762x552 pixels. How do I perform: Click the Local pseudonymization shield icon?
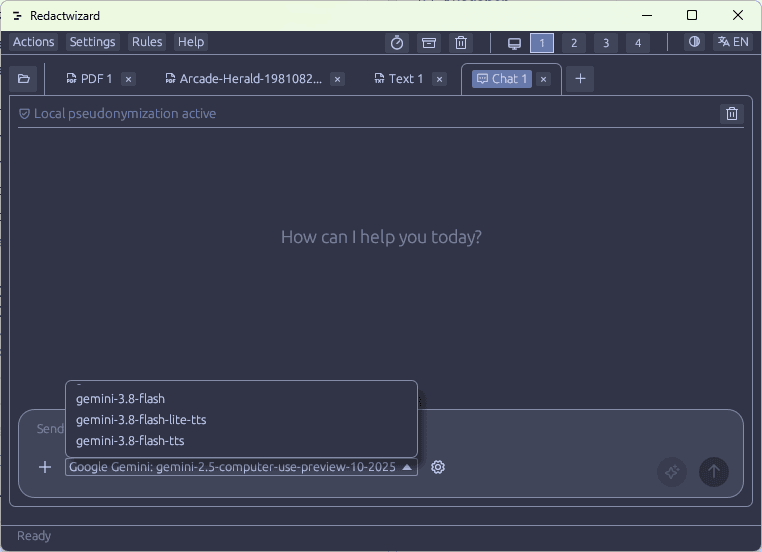(24, 114)
